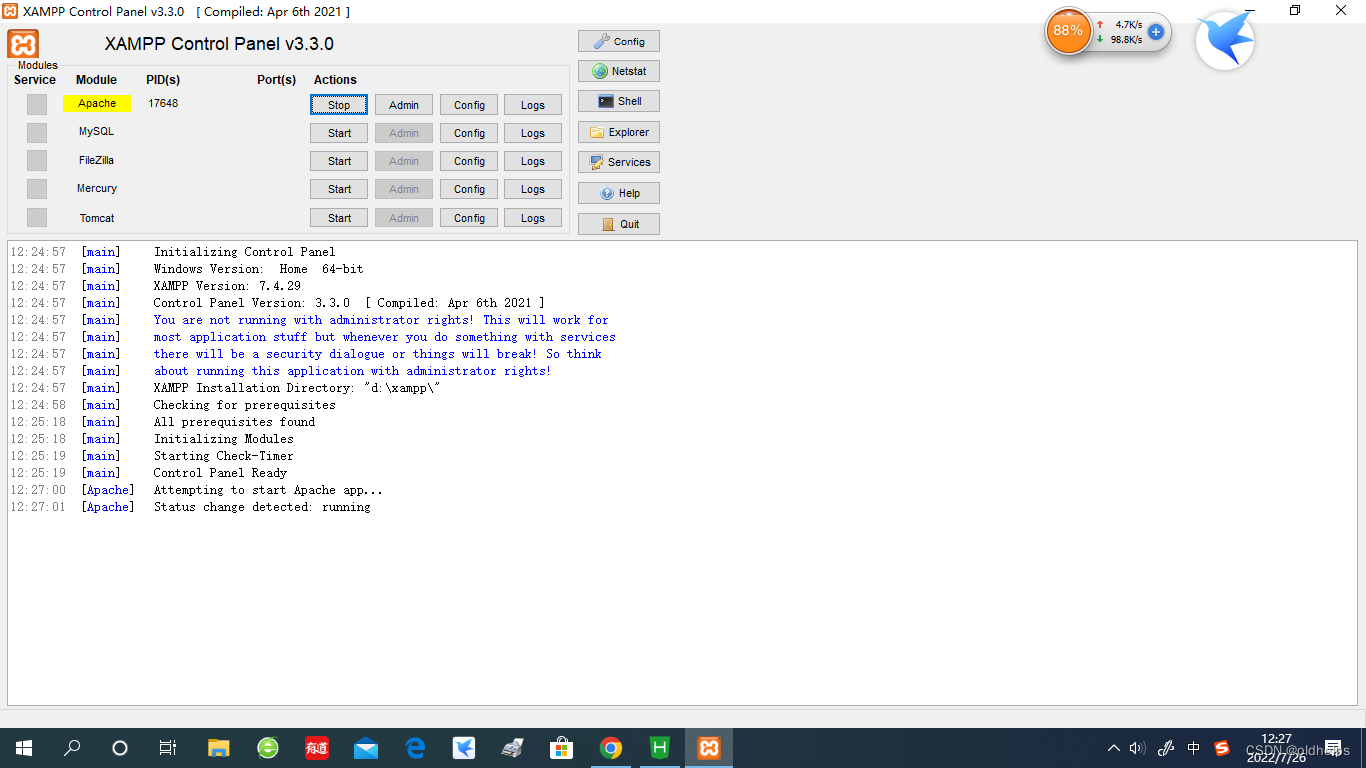The width and height of the screenshot is (1366, 768).
Task: Enable the MySQL service install checkbox
Action: pos(36,131)
